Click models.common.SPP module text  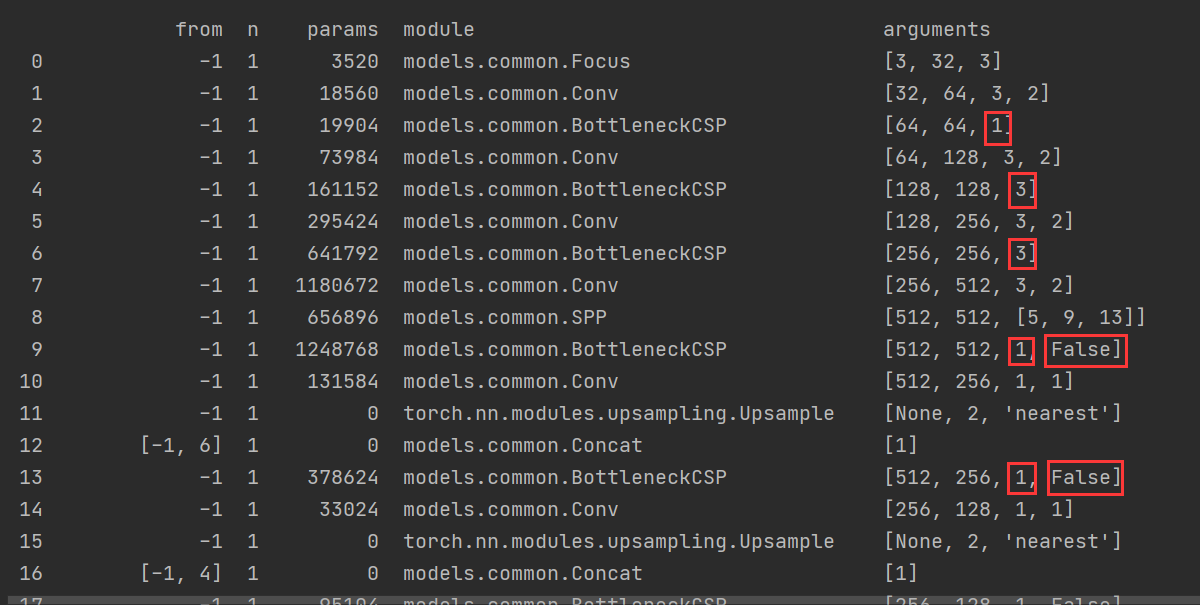click(x=504, y=318)
